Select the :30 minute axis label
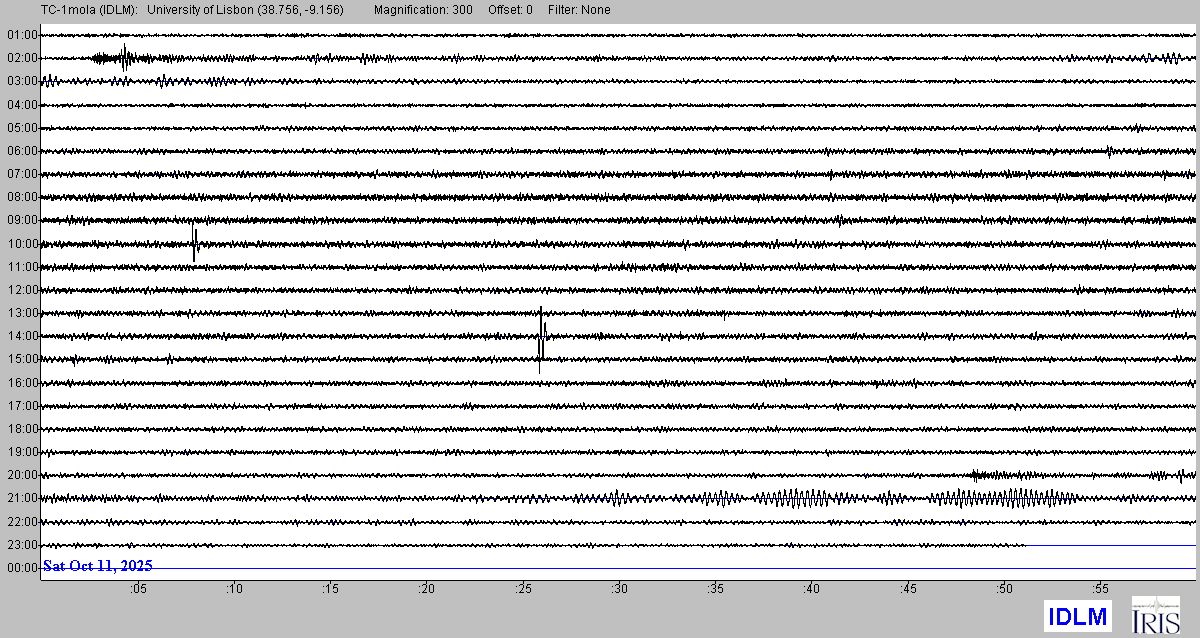Screen dimensions: 1200x638 pos(619,590)
